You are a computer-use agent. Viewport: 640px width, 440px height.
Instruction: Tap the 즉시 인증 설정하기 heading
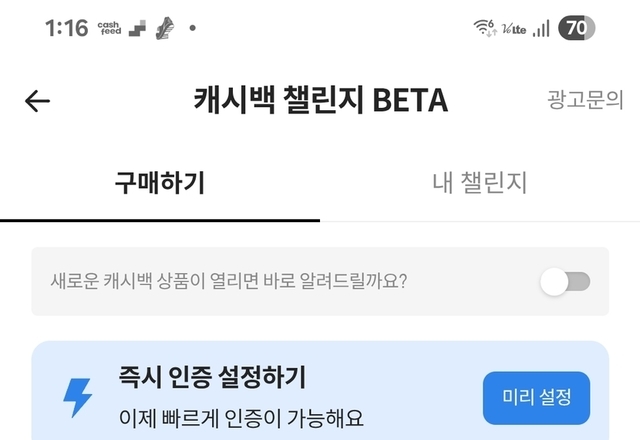(212, 377)
